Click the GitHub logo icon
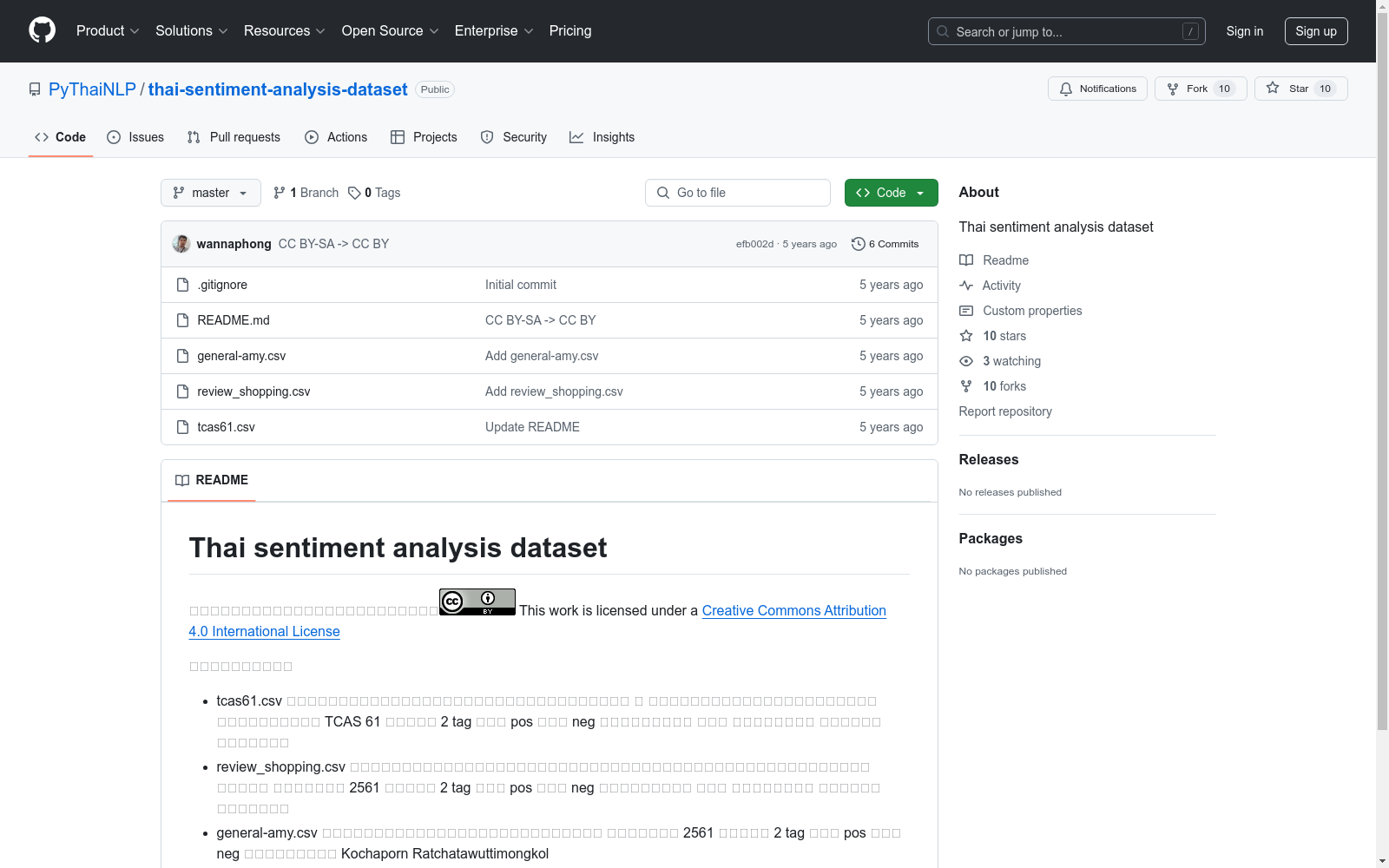 42,30
